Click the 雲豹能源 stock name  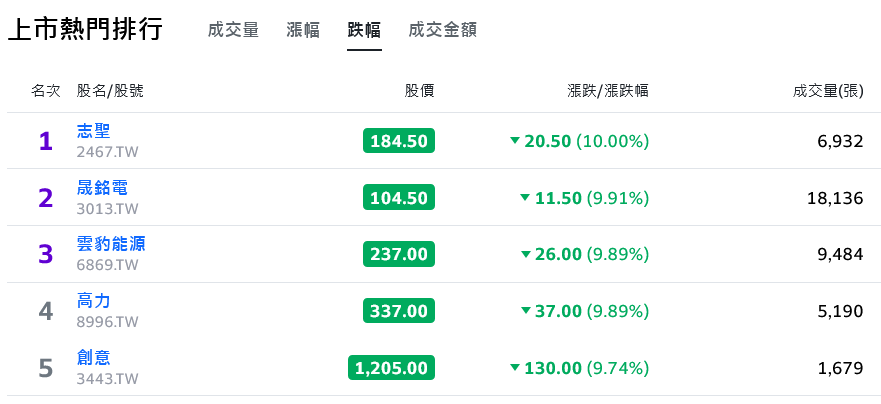click(x=111, y=244)
